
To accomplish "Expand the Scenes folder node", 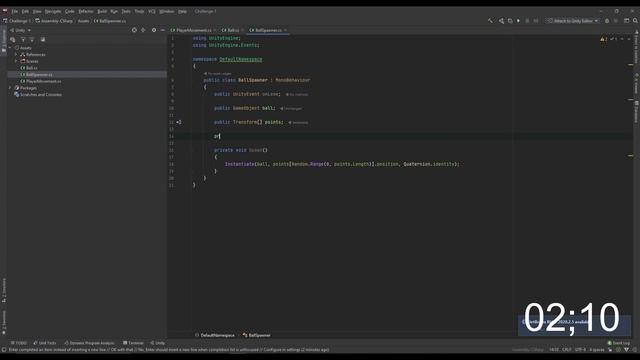I will (x=16, y=61).
